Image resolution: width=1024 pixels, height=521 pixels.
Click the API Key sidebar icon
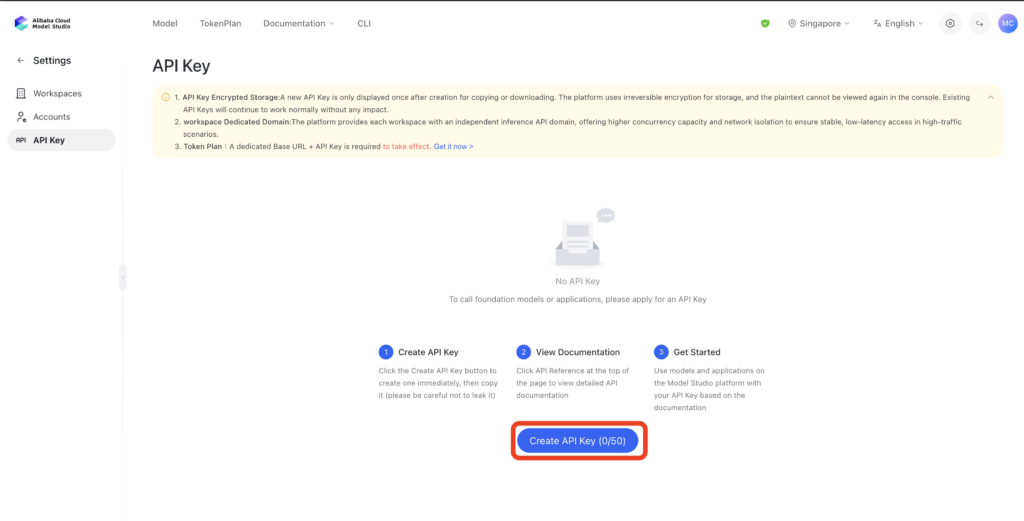(x=21, y=140)
